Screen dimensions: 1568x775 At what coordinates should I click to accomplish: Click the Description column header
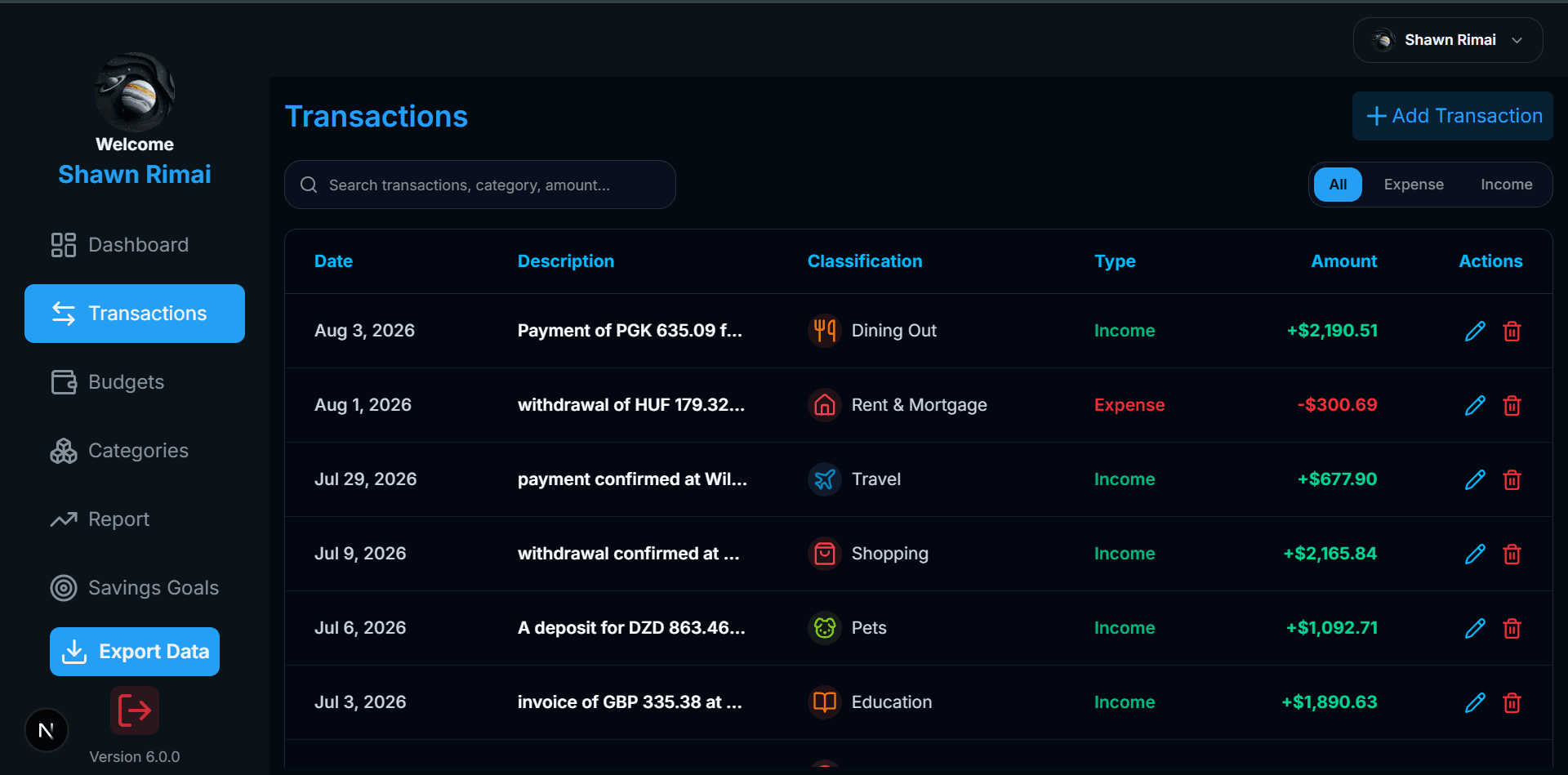[566, 261]
